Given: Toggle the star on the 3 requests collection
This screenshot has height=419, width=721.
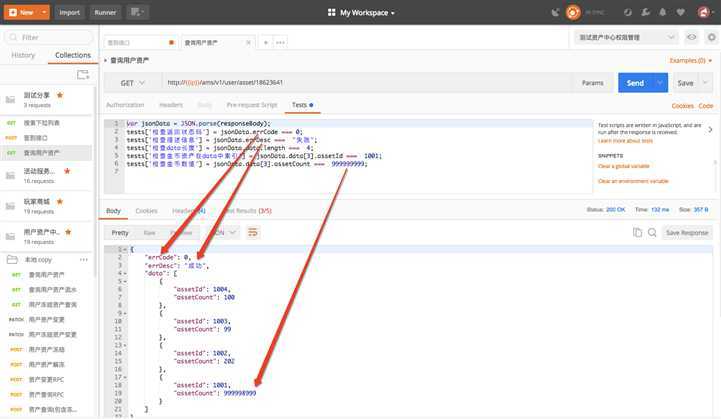Looking at the screenshot, I should pos(60,95).
